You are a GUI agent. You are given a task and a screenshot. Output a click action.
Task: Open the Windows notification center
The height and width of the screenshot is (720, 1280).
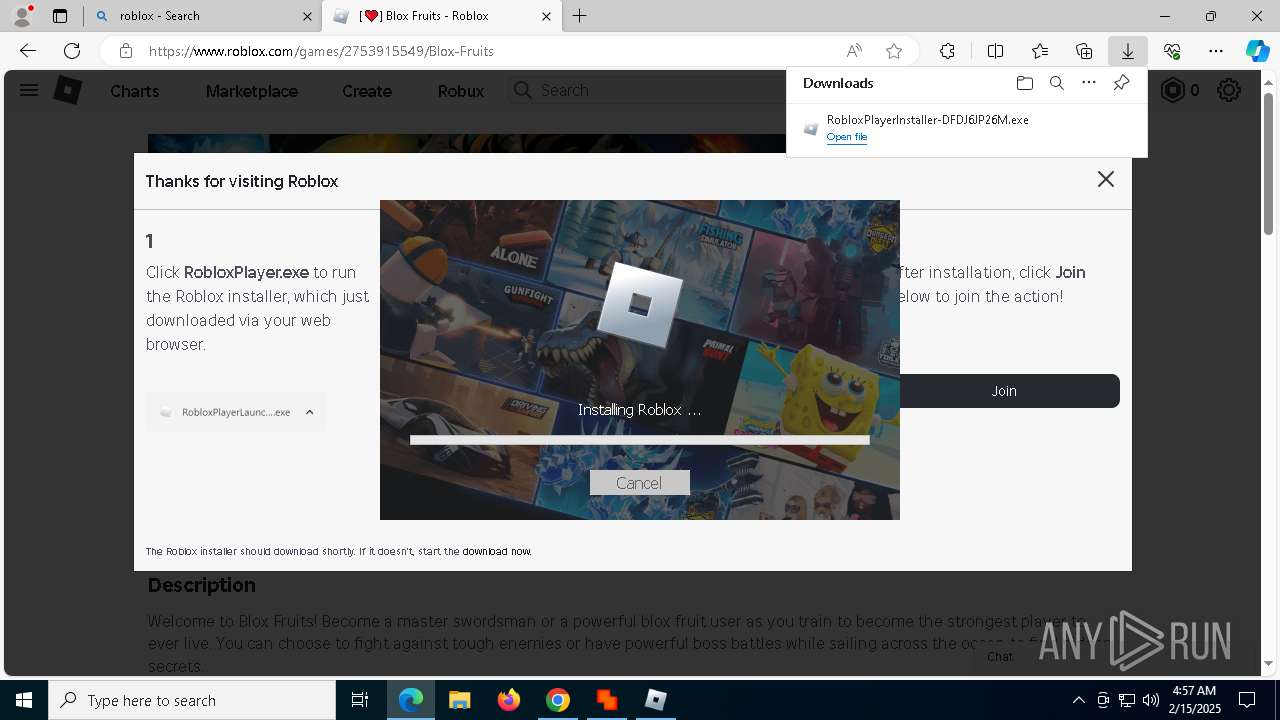[x=1248, y=700]
